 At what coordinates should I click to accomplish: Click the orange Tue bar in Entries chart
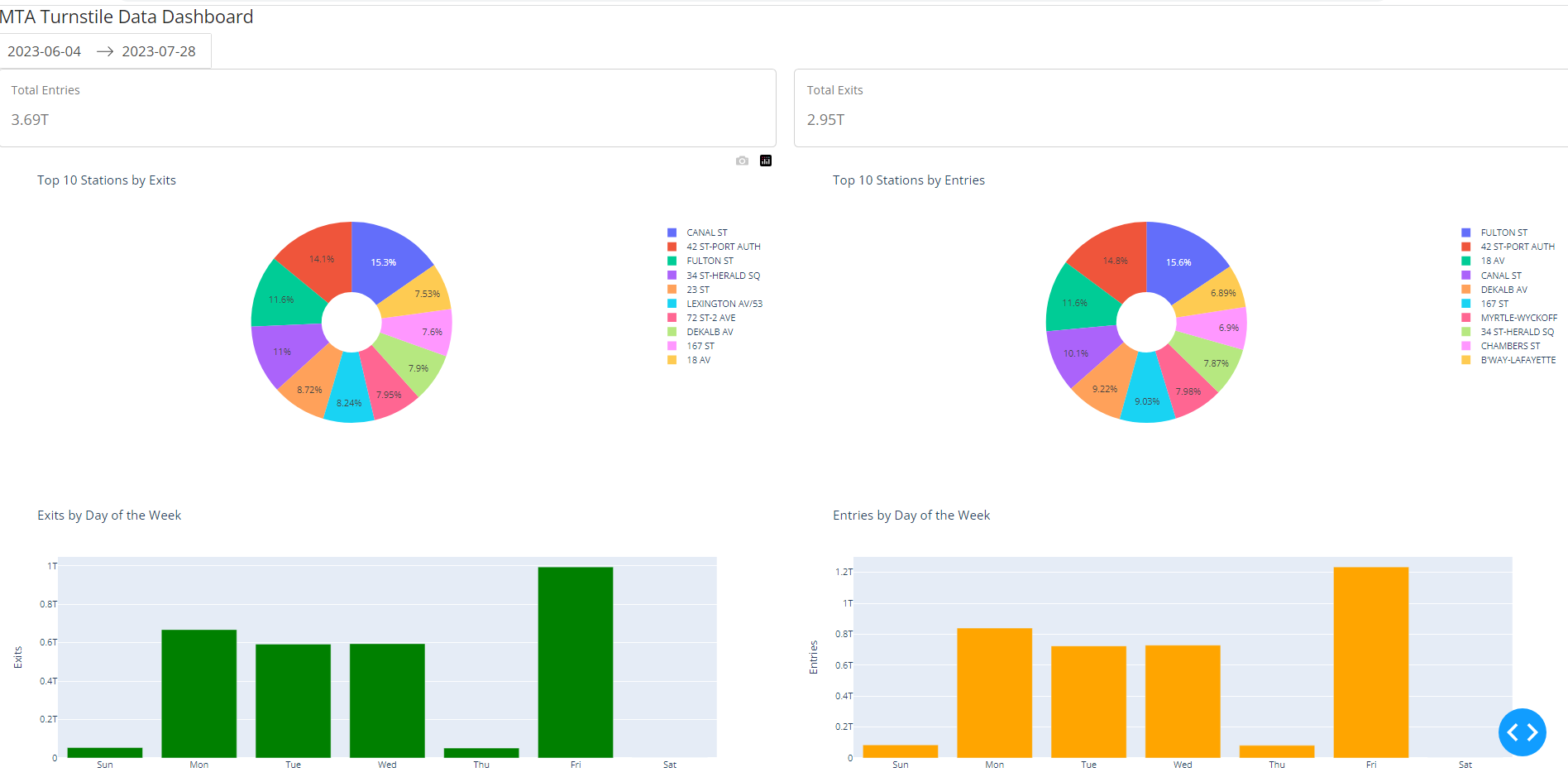[1089, 702]
